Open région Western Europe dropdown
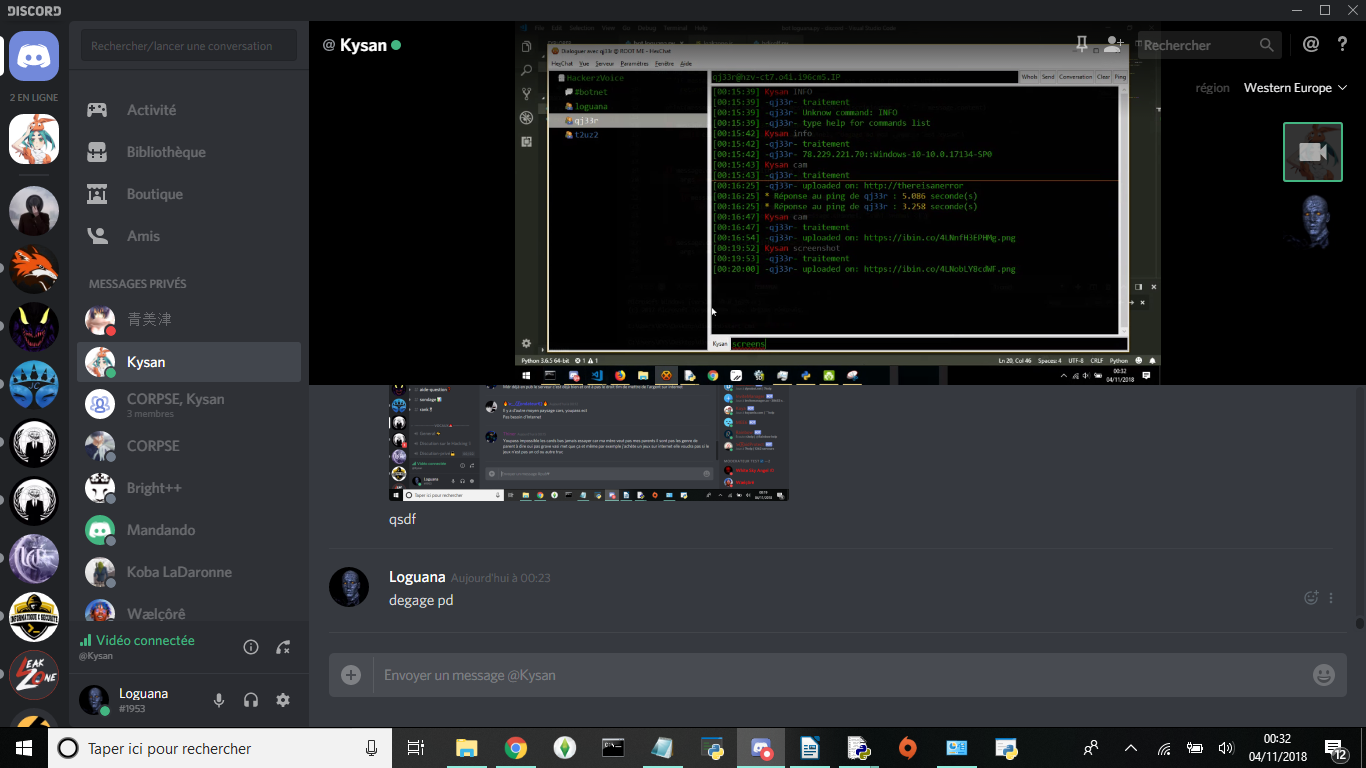The height and width of the screenshot is (768, 1366). click(x=1297, y=88)
